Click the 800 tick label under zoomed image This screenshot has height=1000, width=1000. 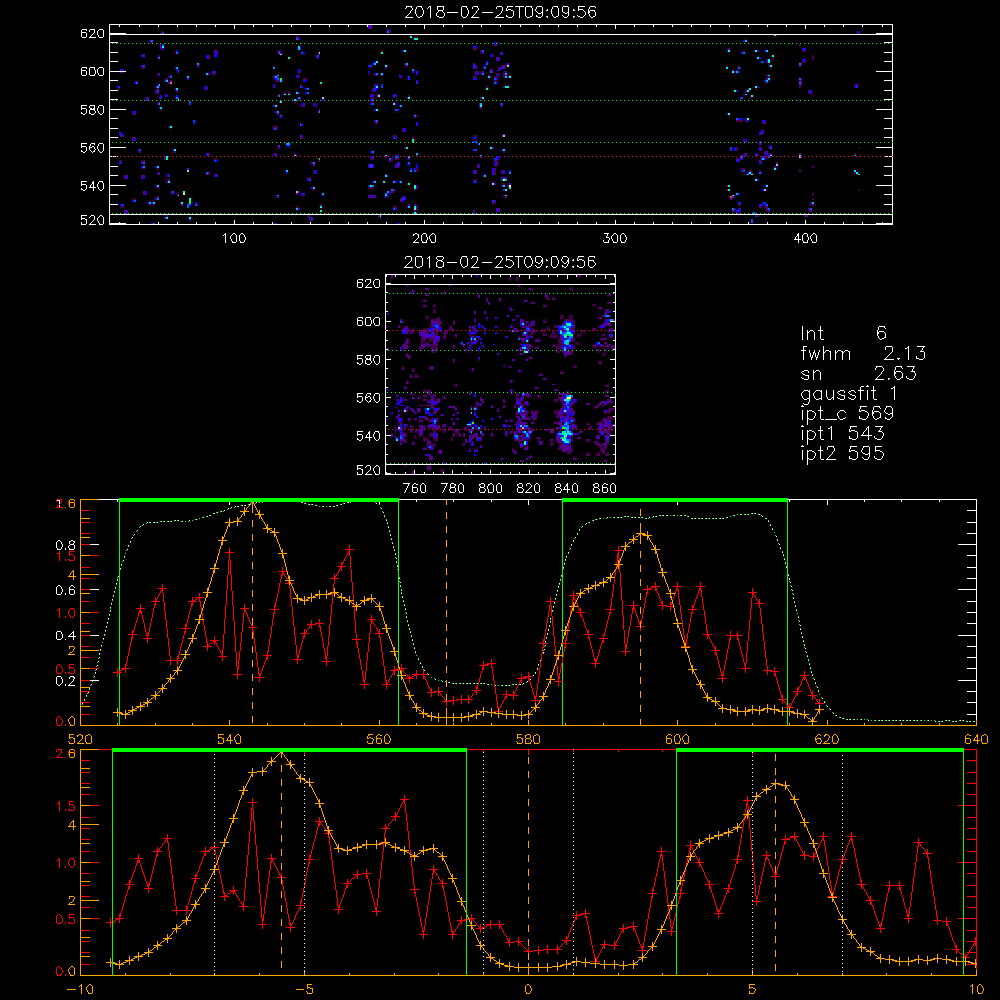(490, 489)
